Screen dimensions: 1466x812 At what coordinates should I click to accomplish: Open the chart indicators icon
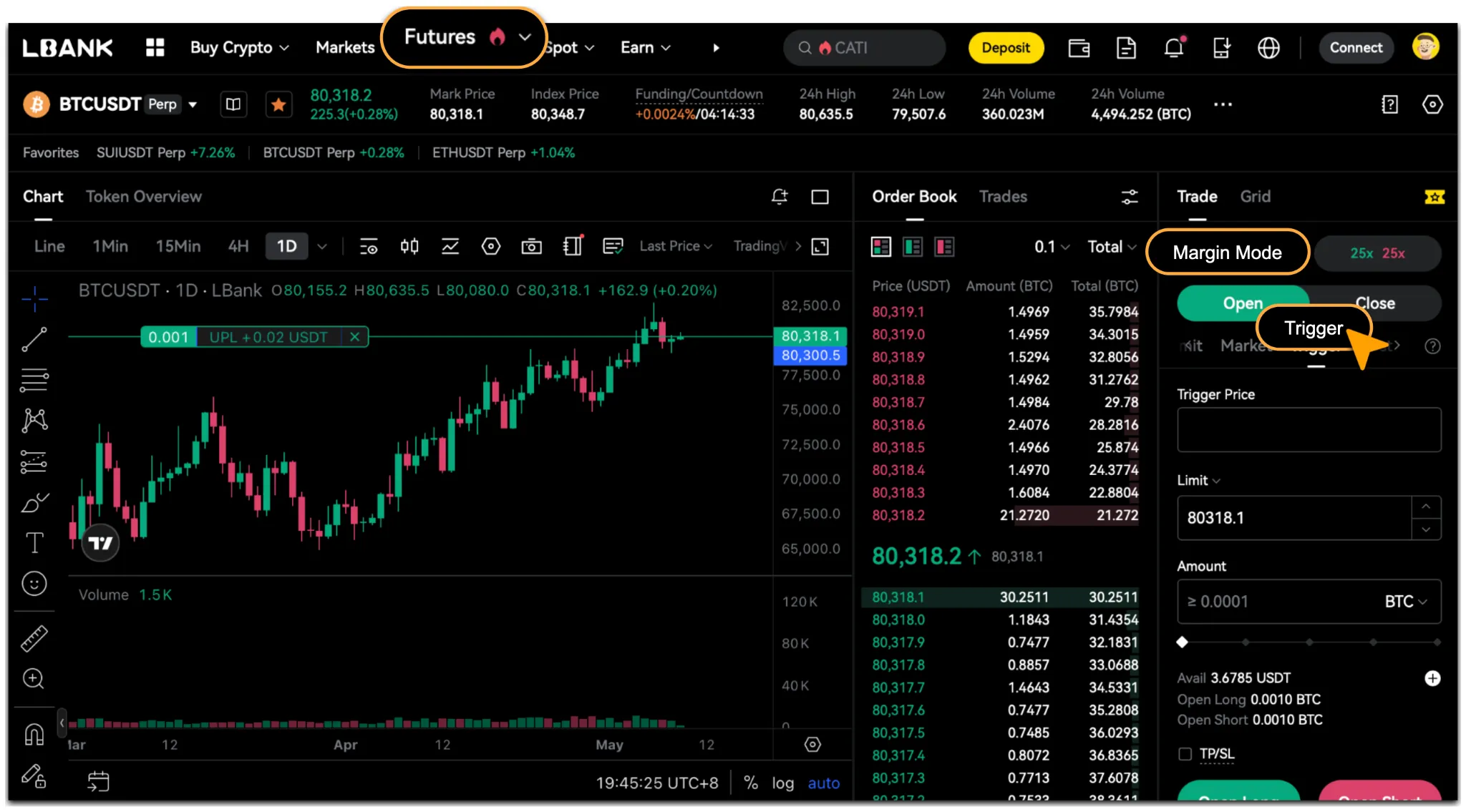pos(450,247)
